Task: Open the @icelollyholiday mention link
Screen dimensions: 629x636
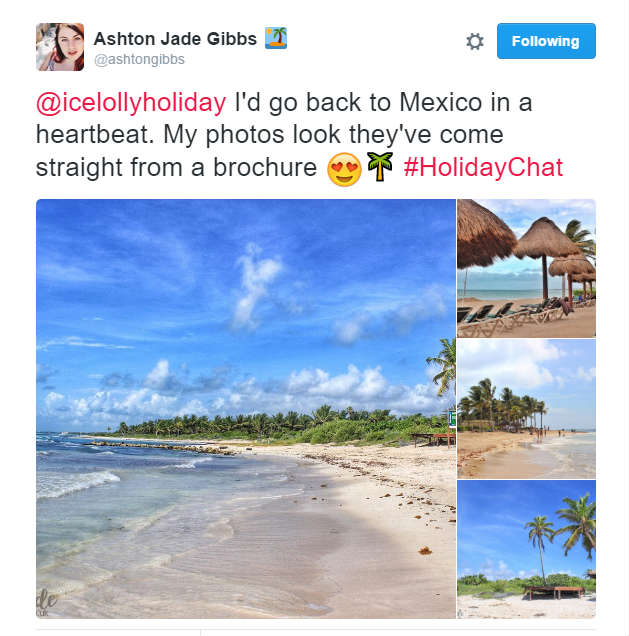Action: pyautogui.click(x=131, y=103)
